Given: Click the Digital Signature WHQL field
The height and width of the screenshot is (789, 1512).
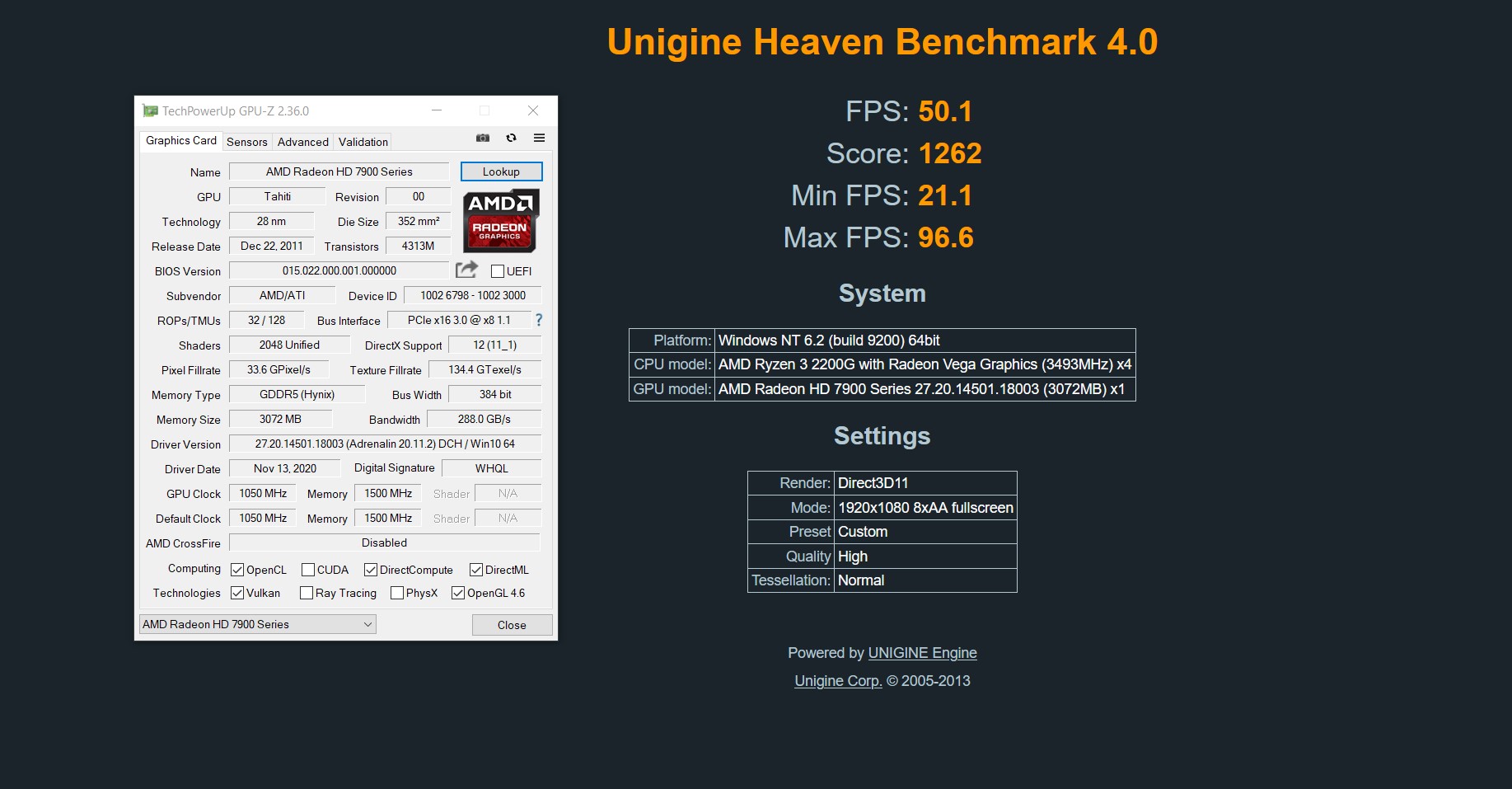Looking at the screenshot, I should (492, 468).
